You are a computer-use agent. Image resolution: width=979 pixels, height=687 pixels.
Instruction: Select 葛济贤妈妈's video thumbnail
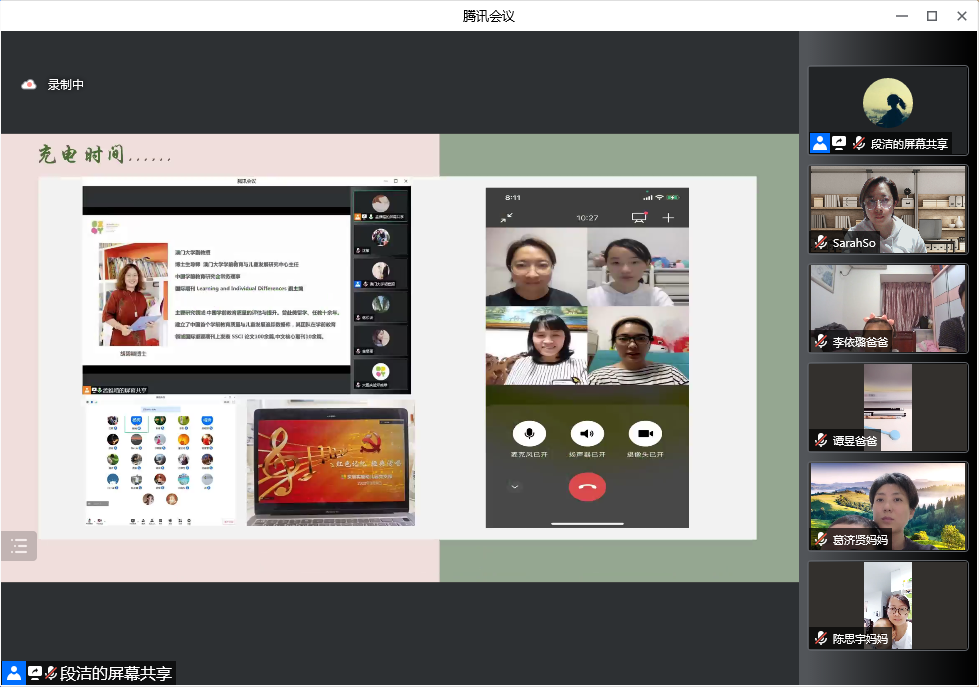888,506
